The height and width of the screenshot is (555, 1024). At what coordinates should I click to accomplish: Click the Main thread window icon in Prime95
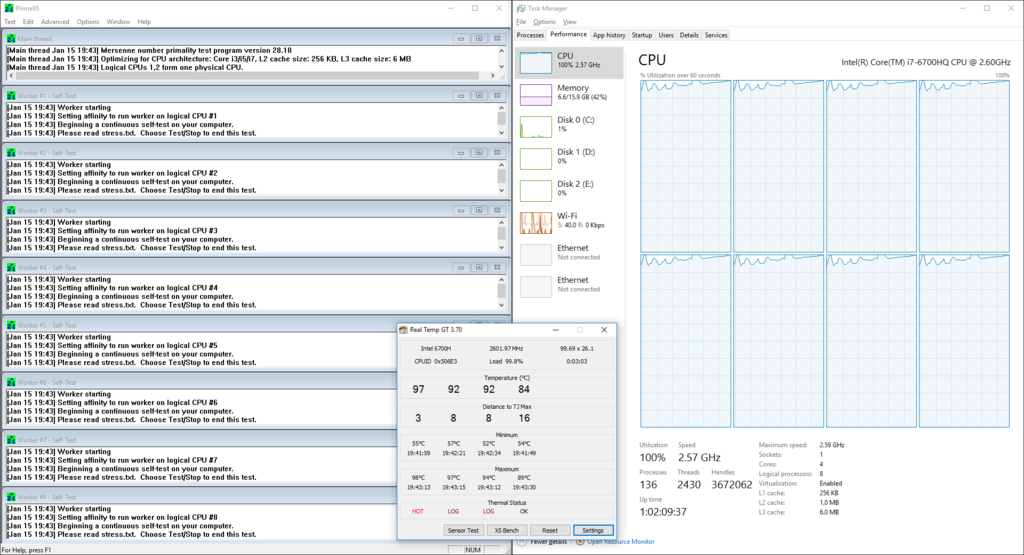click(11, 39)
